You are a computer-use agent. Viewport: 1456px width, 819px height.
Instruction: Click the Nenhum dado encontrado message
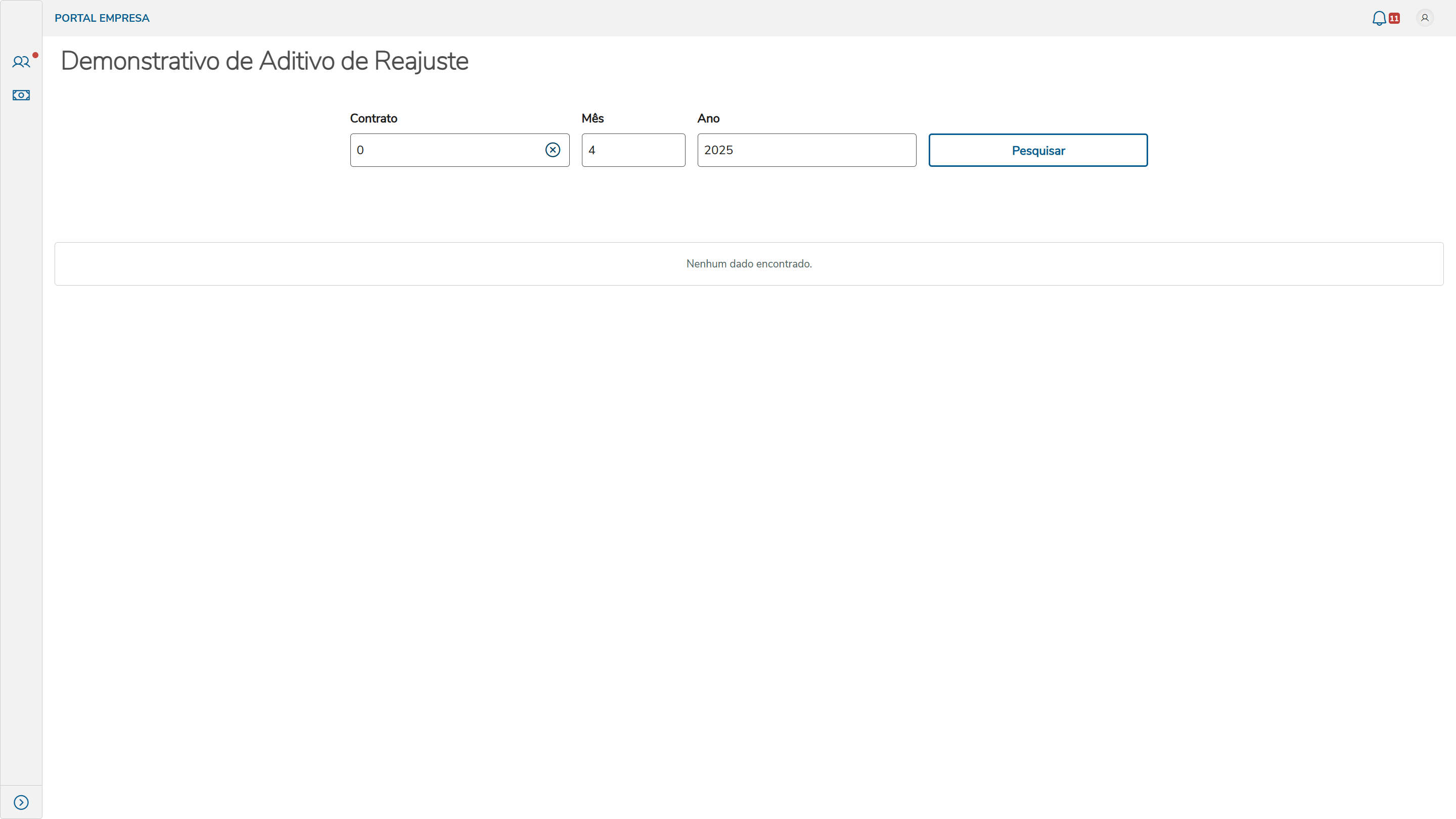pos(748,264)
